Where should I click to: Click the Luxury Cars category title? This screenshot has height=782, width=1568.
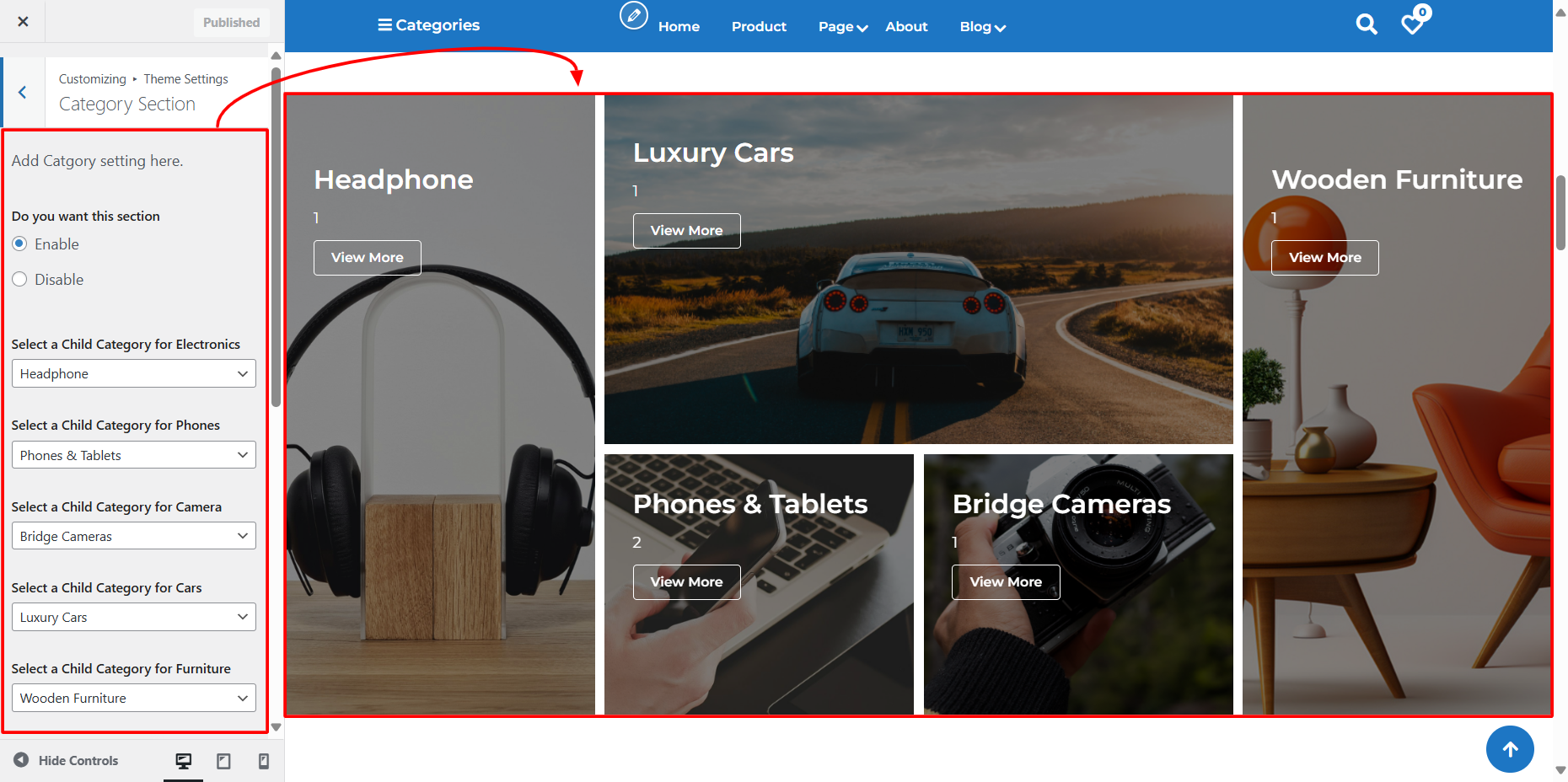click(713, 153)
